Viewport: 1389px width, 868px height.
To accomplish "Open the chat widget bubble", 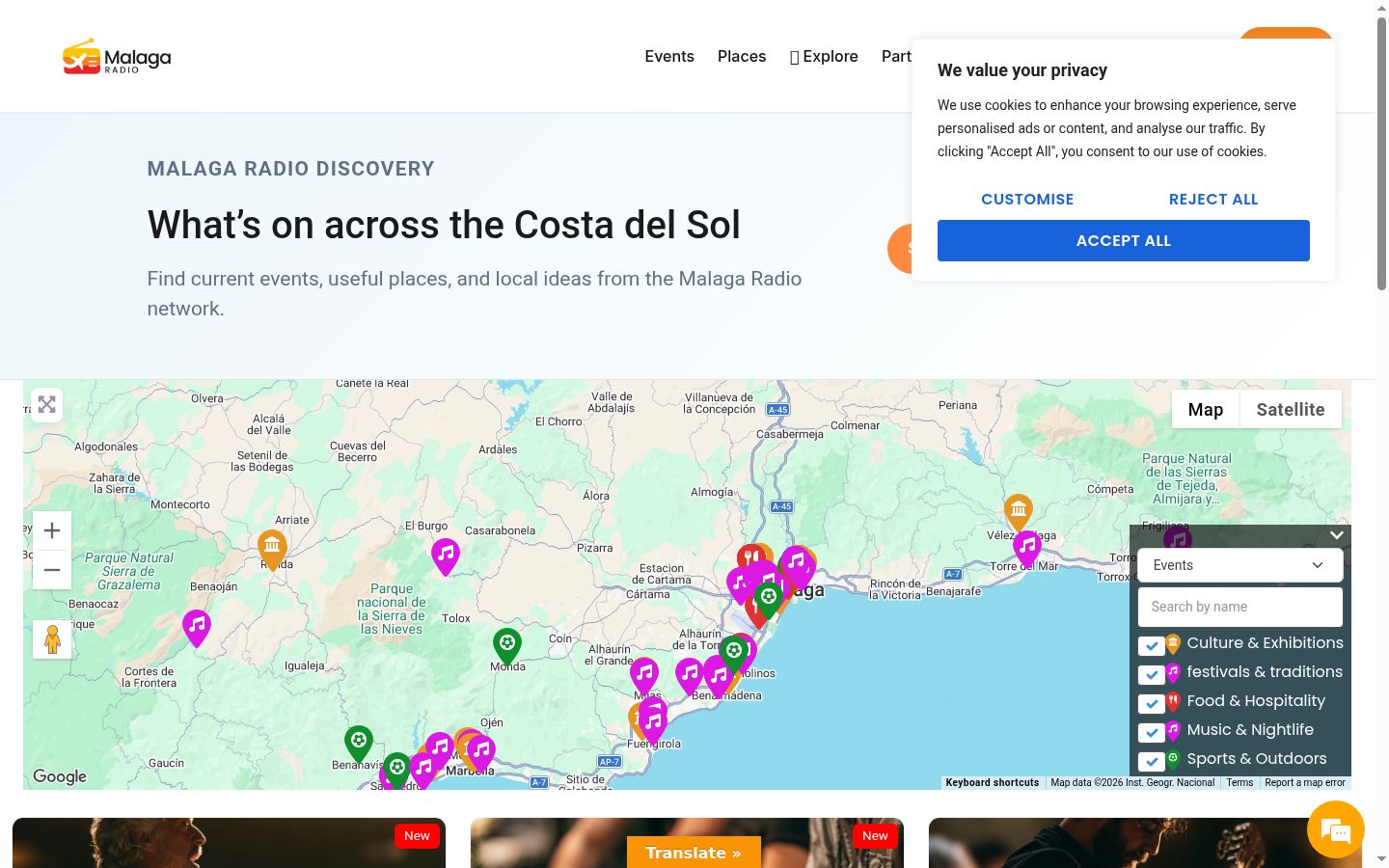I will click(1336, 829).
